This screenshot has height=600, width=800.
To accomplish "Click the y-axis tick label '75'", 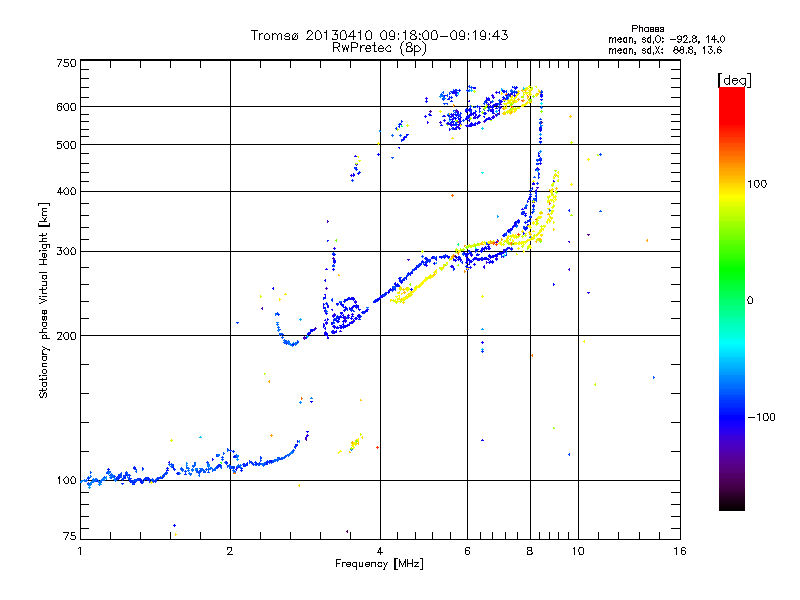I will click(70, 536).
